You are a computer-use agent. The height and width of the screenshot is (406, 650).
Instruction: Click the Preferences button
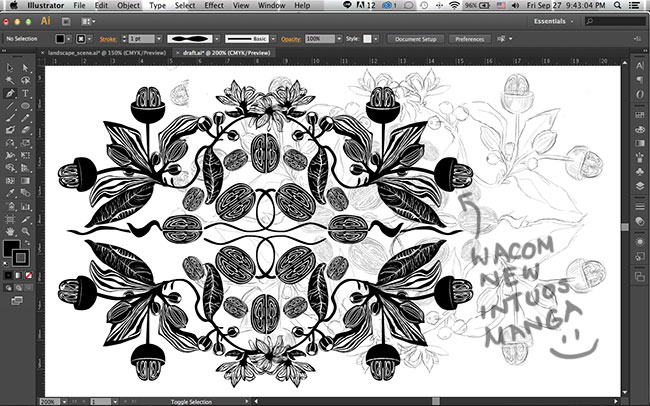[x=470, y=39]
